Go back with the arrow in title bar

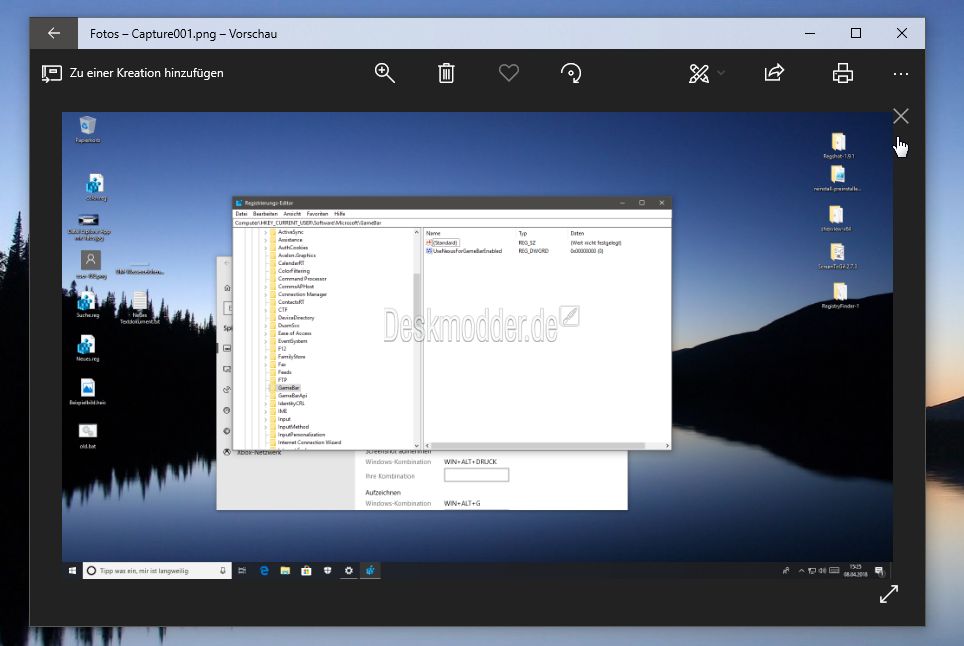53,33
